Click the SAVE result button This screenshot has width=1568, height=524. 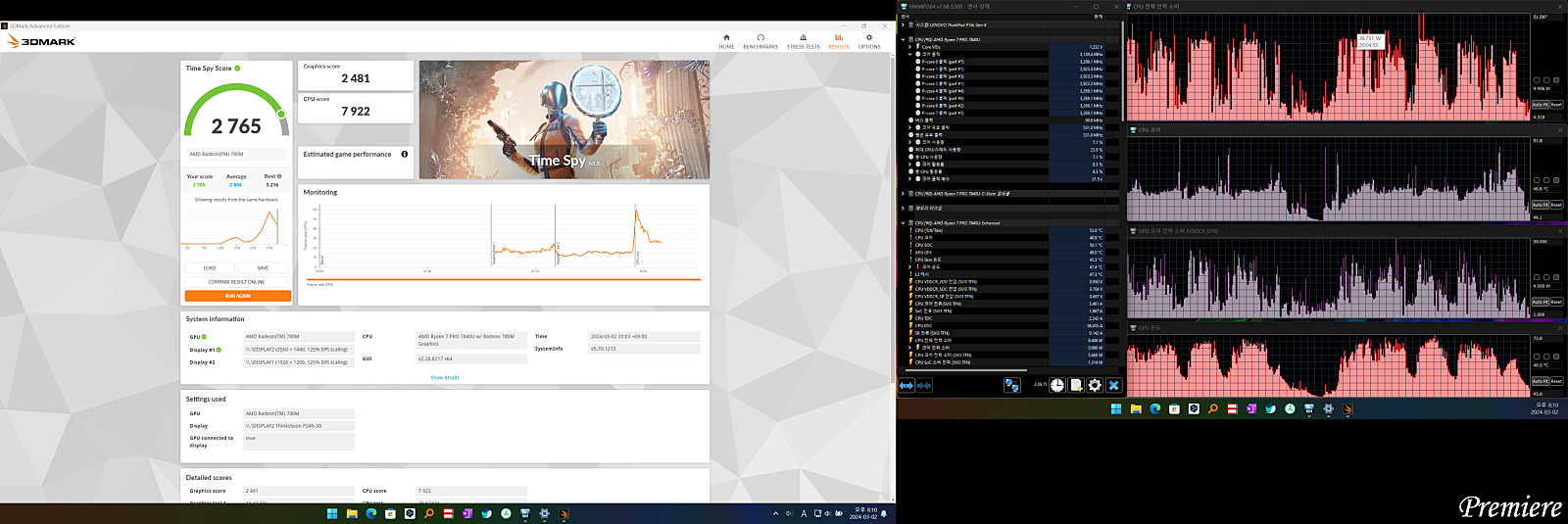[263, 268]
